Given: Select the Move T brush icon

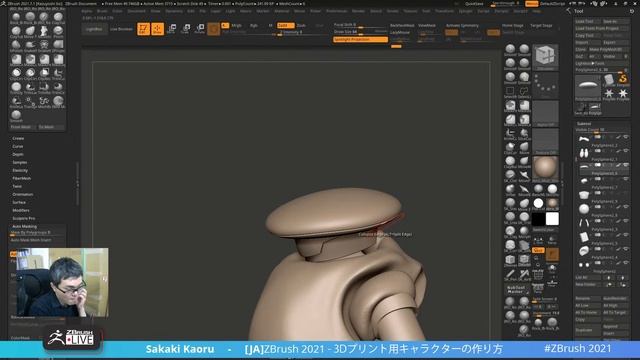Looking at the screenshot, I should point(30,31).
